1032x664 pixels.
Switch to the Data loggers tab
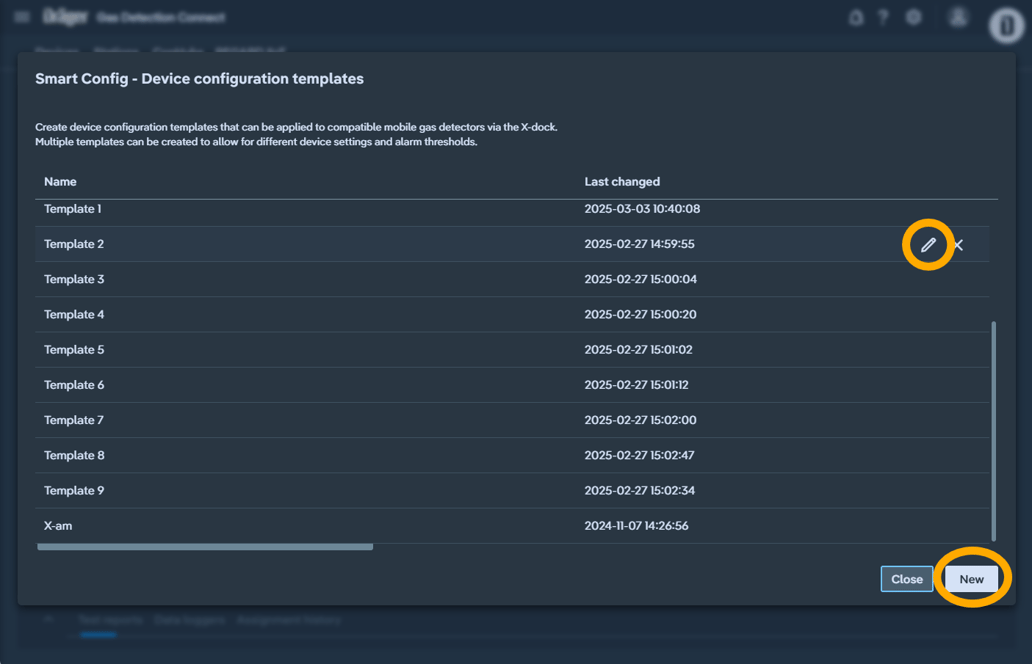coord(188,621)
